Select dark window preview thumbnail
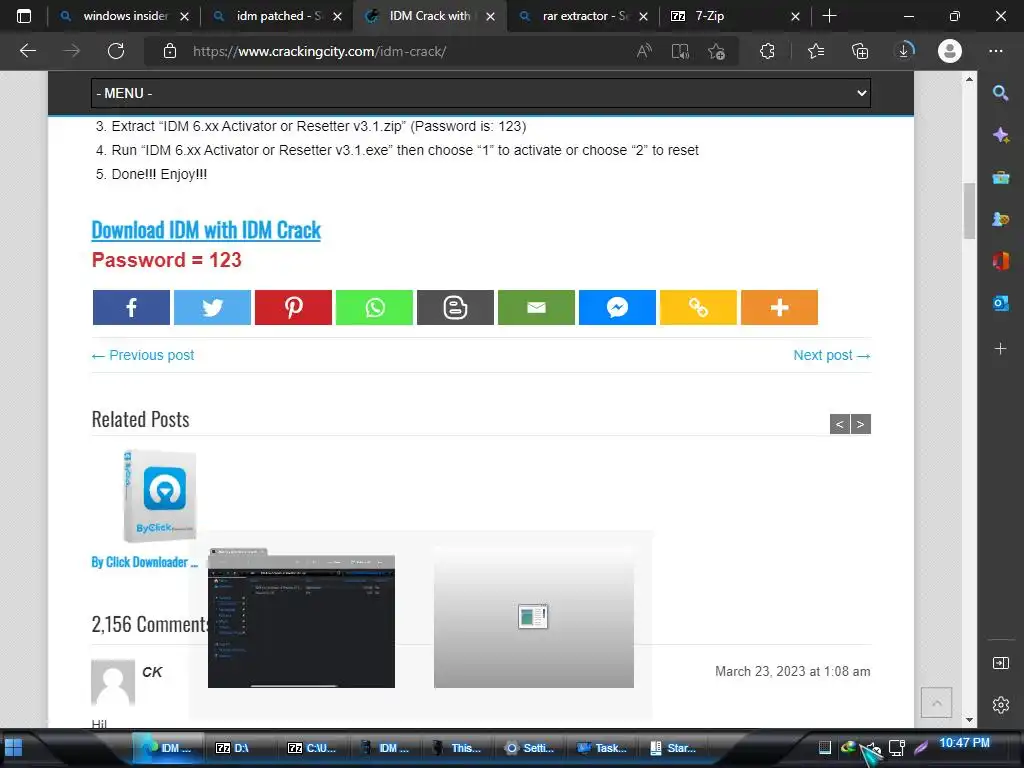 tap(301, 618)
